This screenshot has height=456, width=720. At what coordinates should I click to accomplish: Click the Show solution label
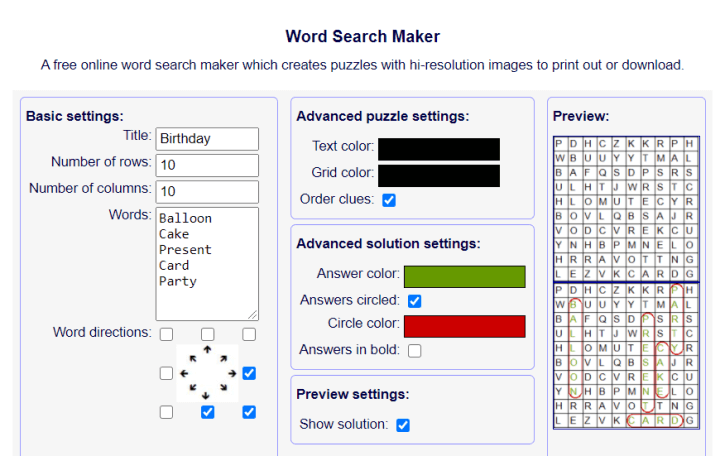[344, 424]
